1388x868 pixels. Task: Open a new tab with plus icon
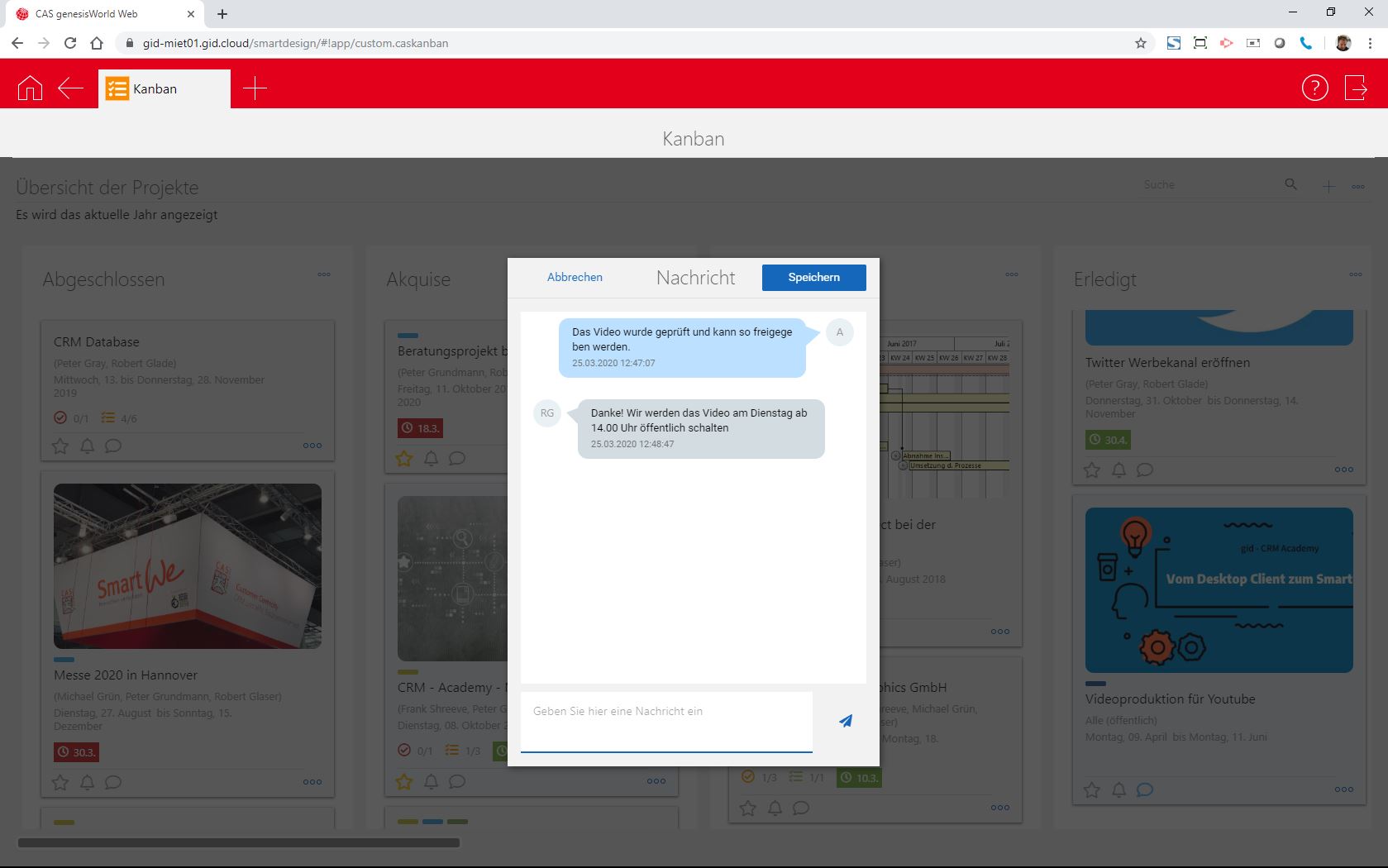tap(255, 88)
